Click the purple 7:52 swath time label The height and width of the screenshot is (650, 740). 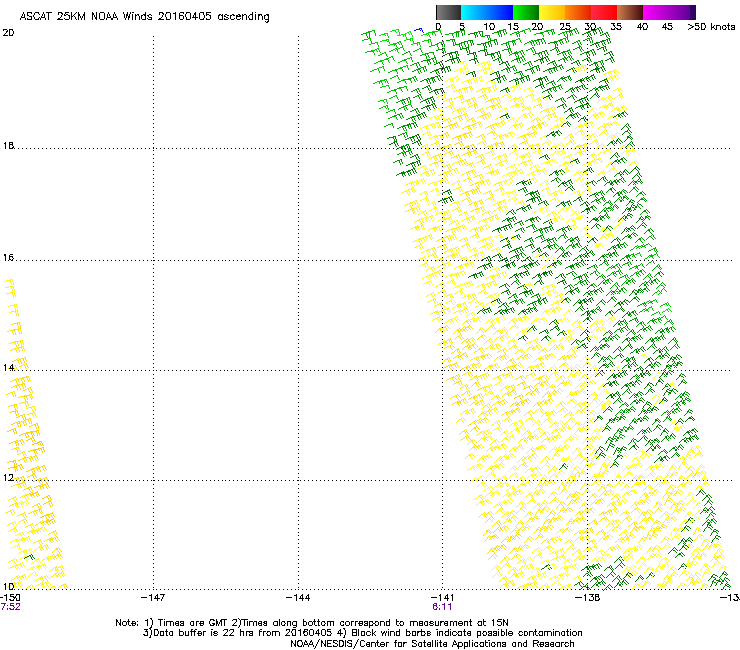[10, 607]
